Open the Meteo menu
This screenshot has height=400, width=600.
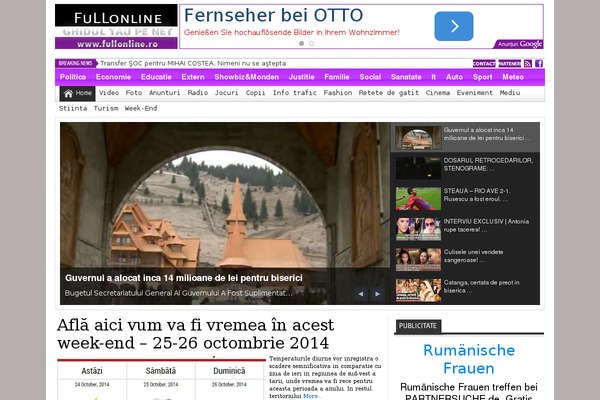pyautogui.click(x=513, y=77)
